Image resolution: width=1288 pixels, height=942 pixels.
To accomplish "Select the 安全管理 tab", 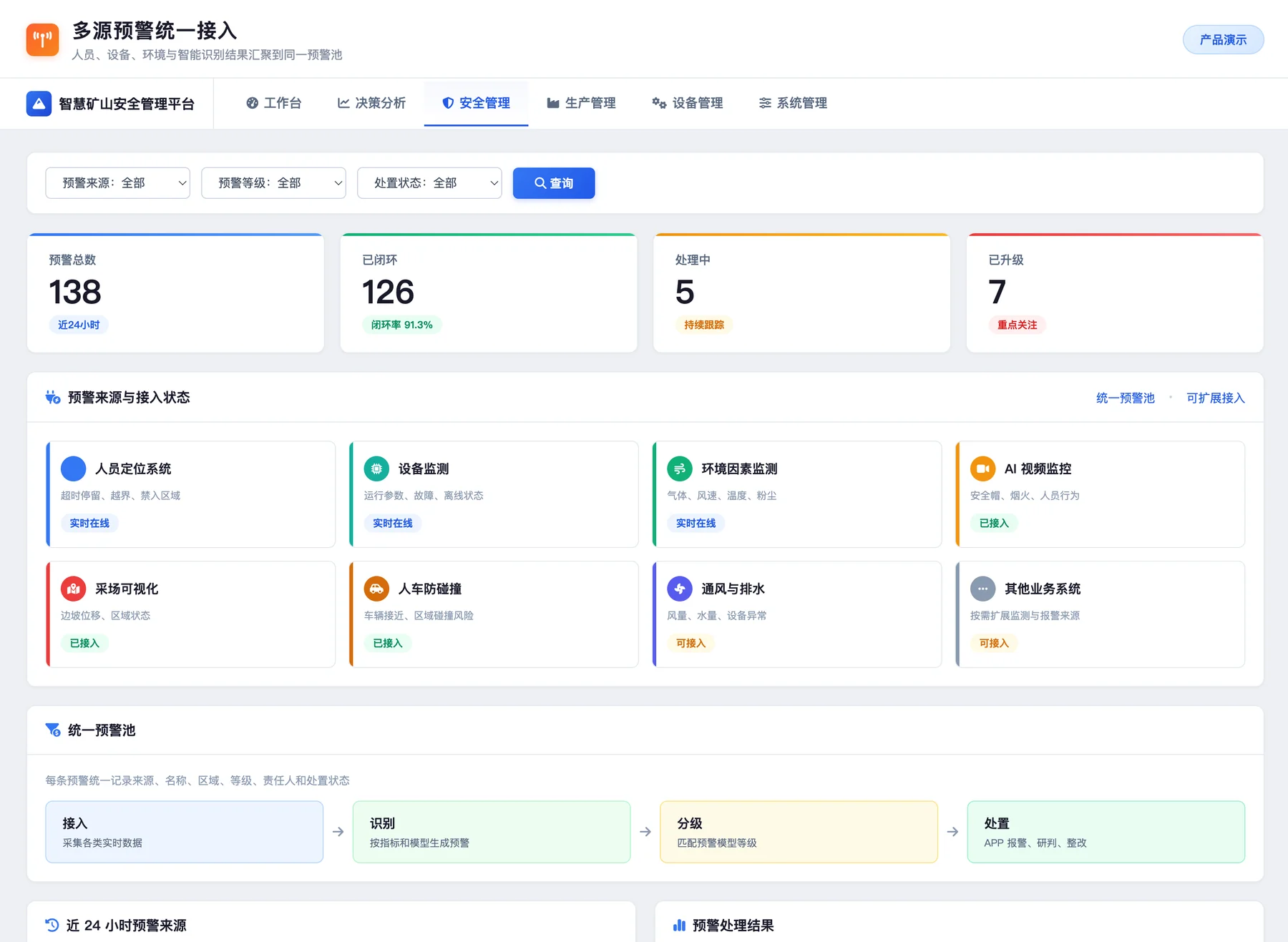I will 476,103.
